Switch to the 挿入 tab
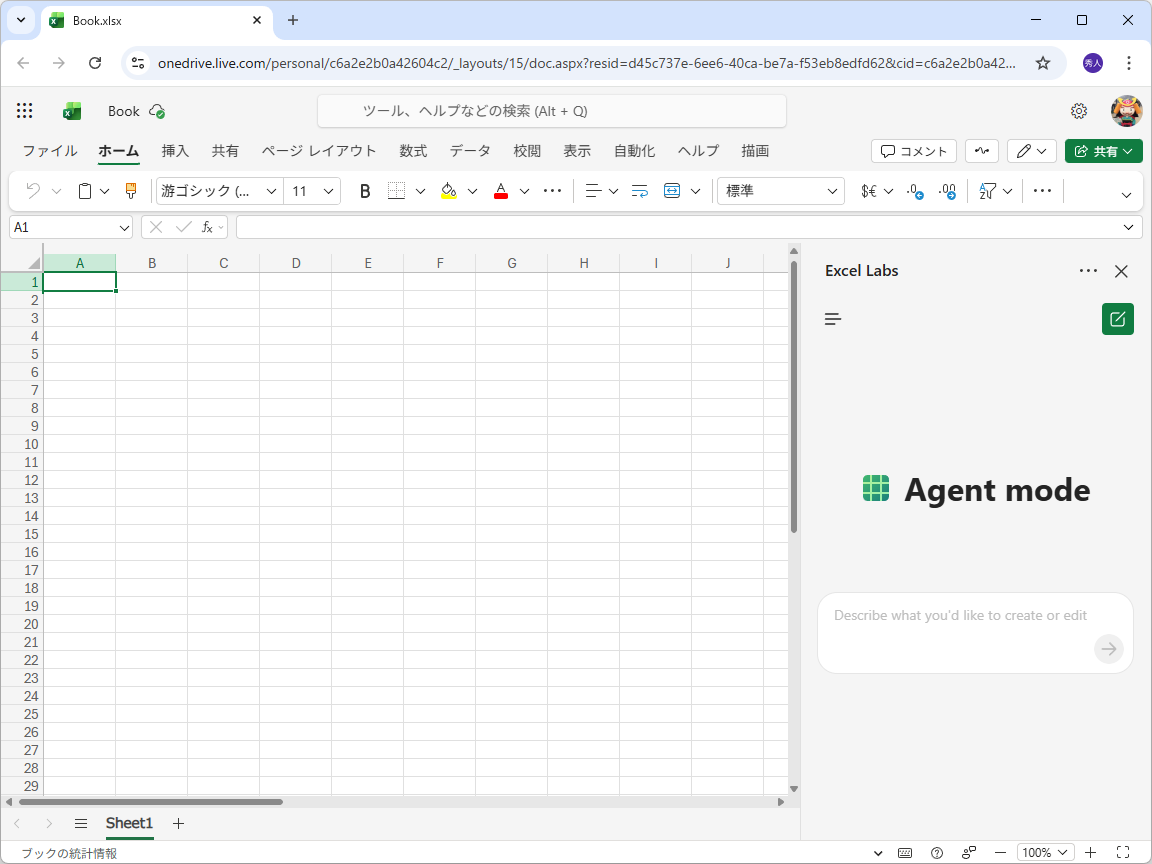Screen dimensions: 1152x864 [x=175, y=151]
